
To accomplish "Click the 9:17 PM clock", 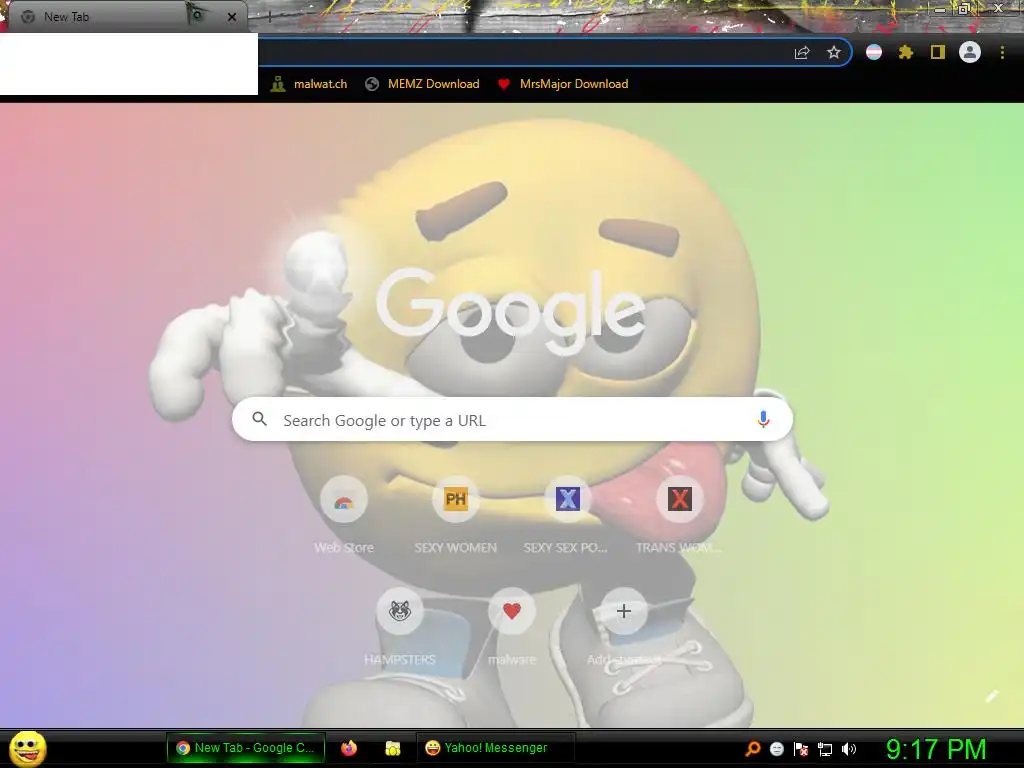I will (x=936, y=750).
